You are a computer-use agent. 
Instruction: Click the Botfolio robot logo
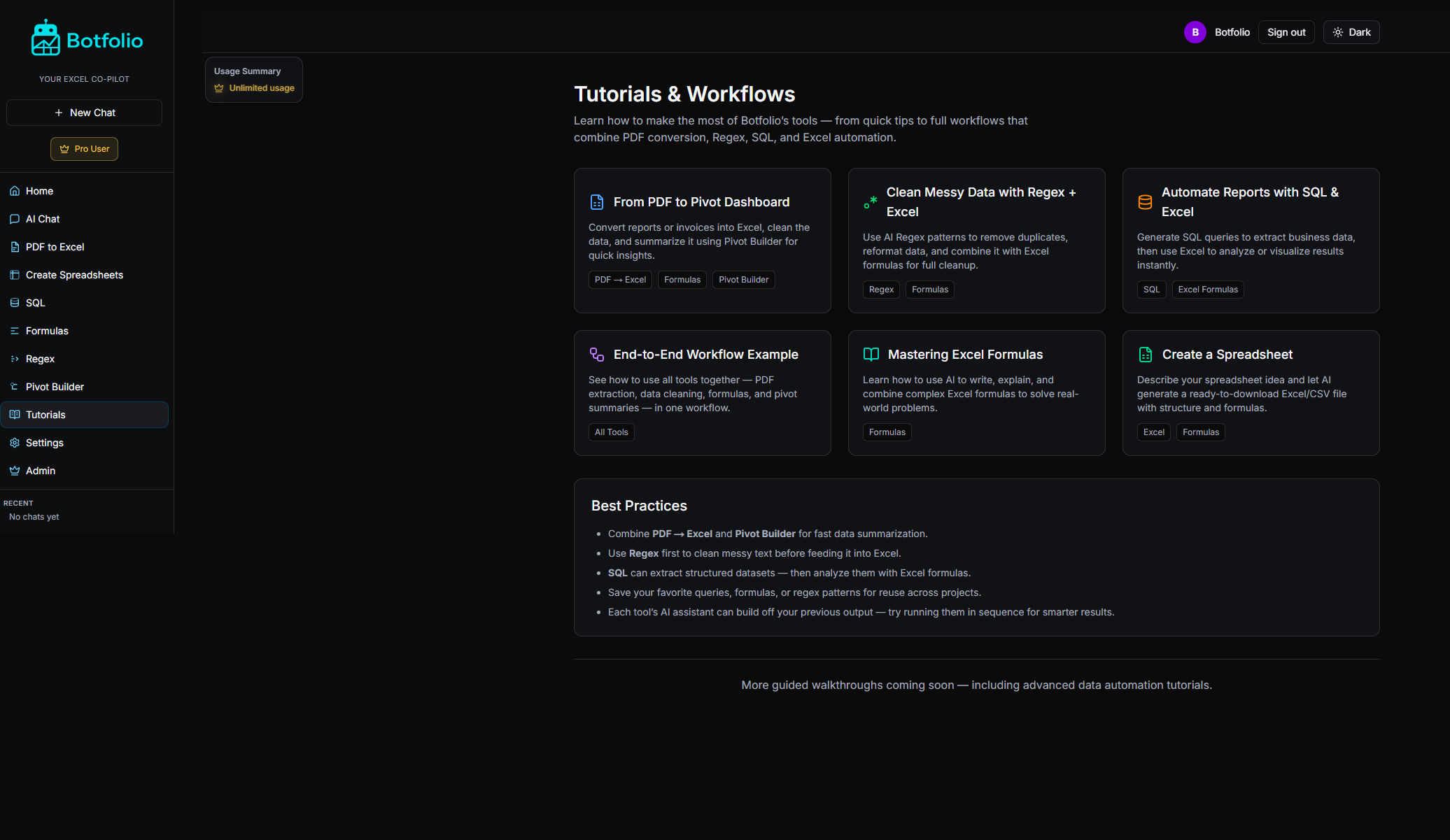click(45, 37)
